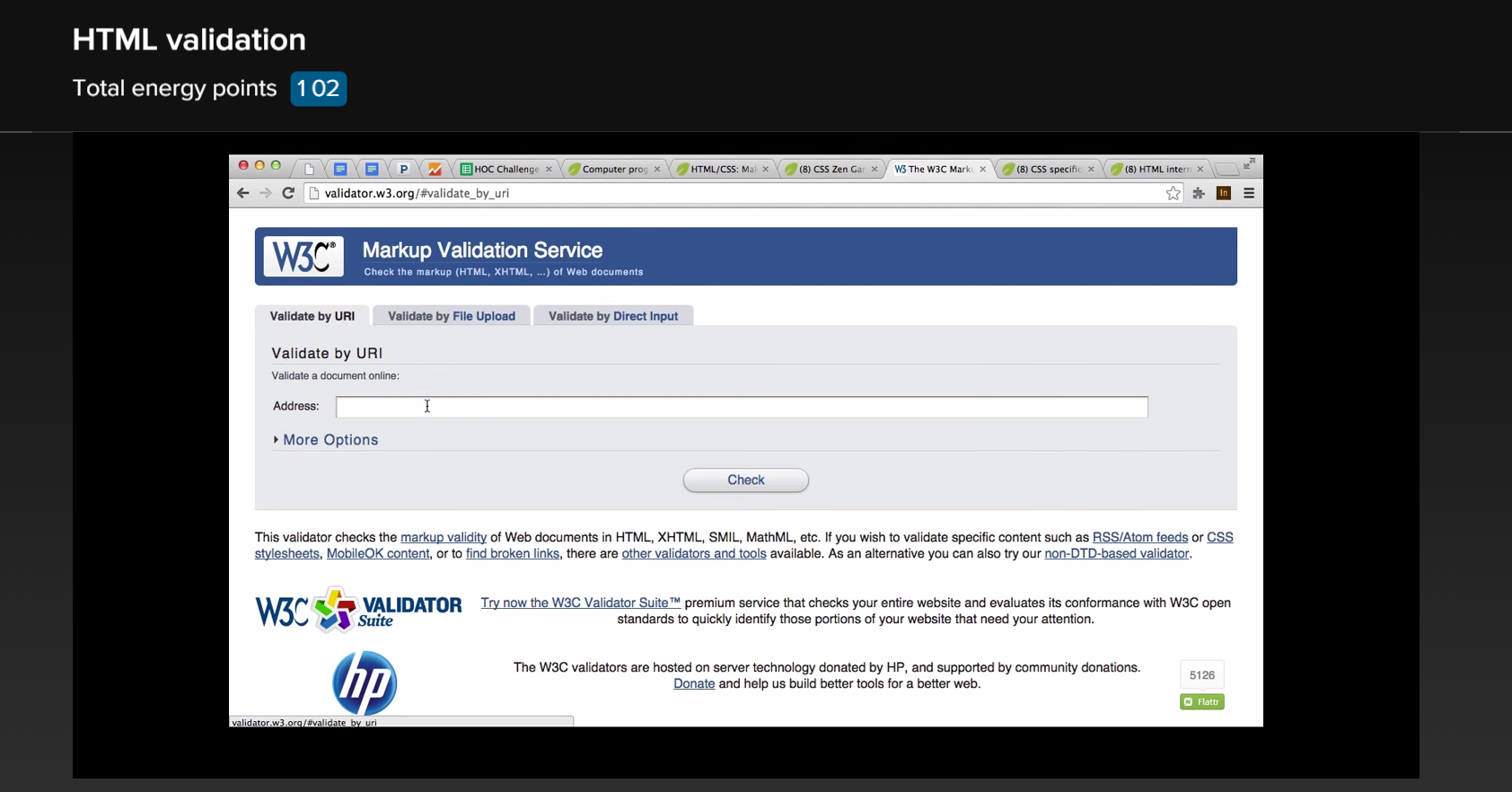Click the green Flattr button
The width and height of the screenshot is (1512, 792).
click(x=1202, y=701)
